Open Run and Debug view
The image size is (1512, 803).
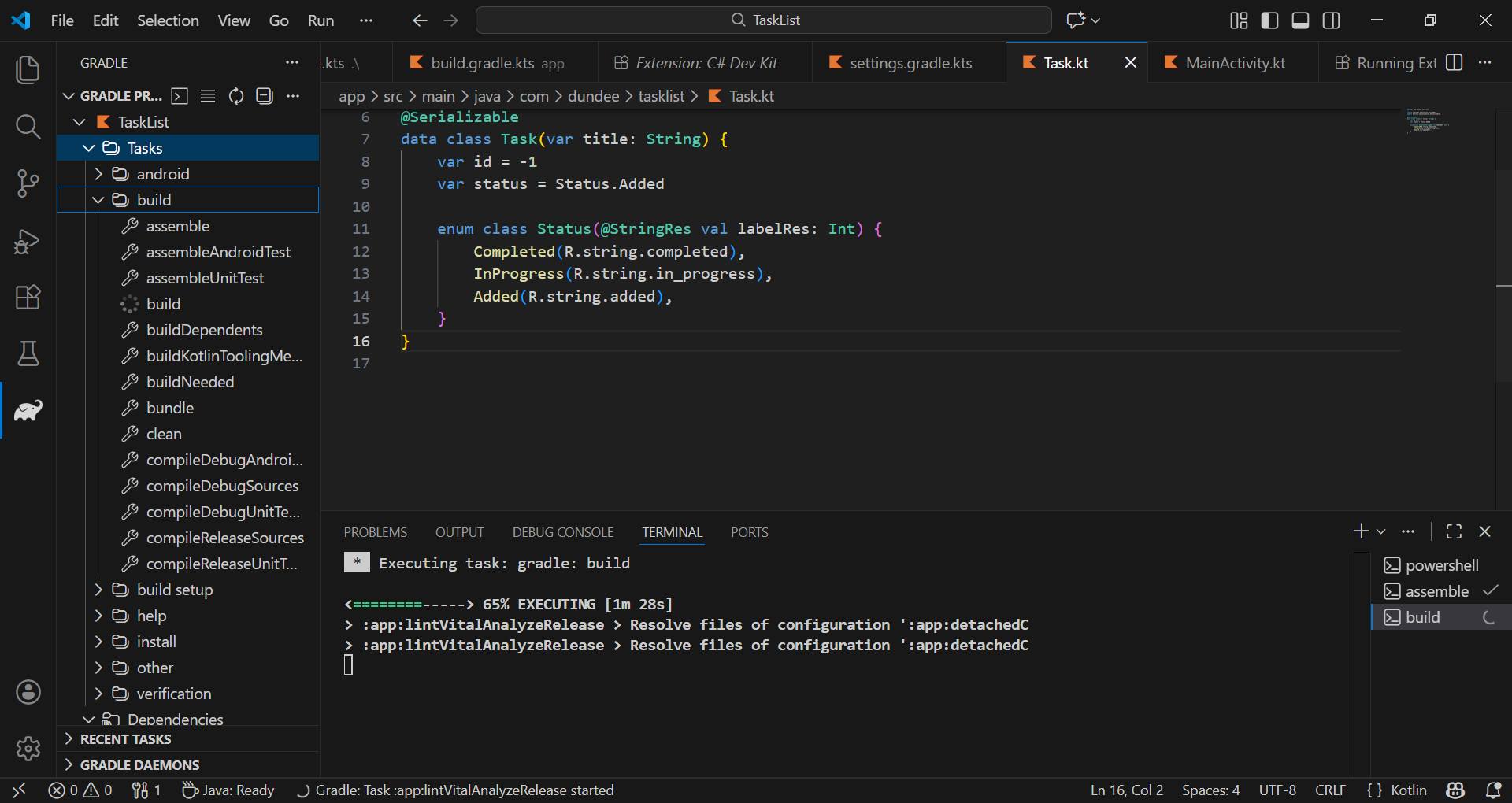pos(28,241)
